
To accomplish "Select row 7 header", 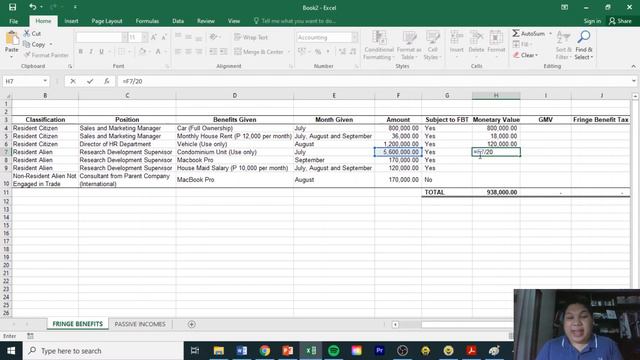I will click(x=6, y=152).
